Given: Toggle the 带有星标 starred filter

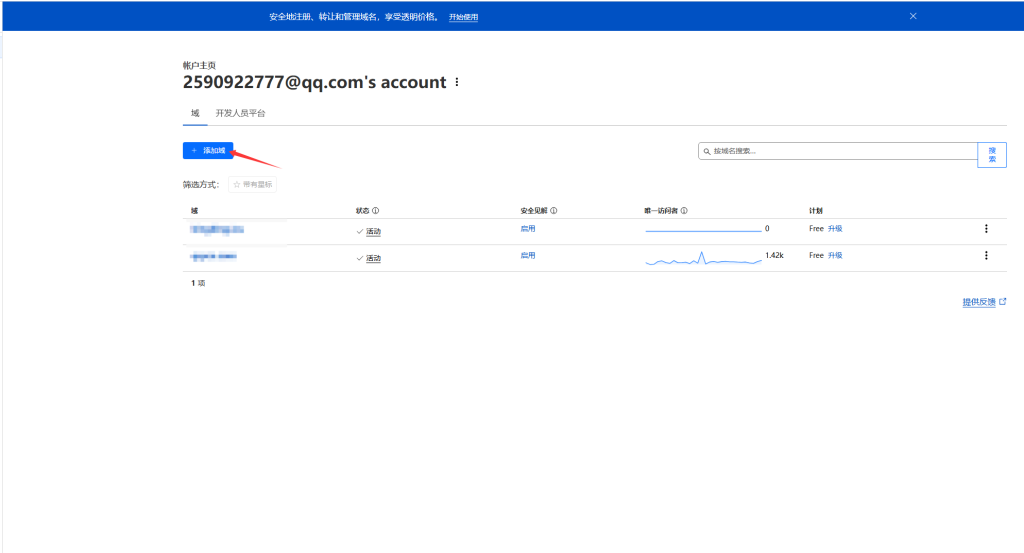Looking at the screenshot, I should click(252, 185).
